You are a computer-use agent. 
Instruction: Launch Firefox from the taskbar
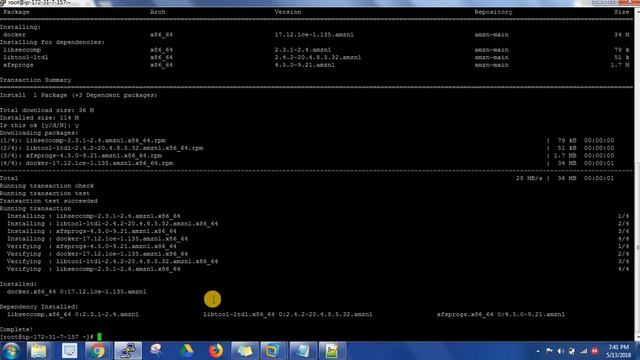(x=216, y=351)
